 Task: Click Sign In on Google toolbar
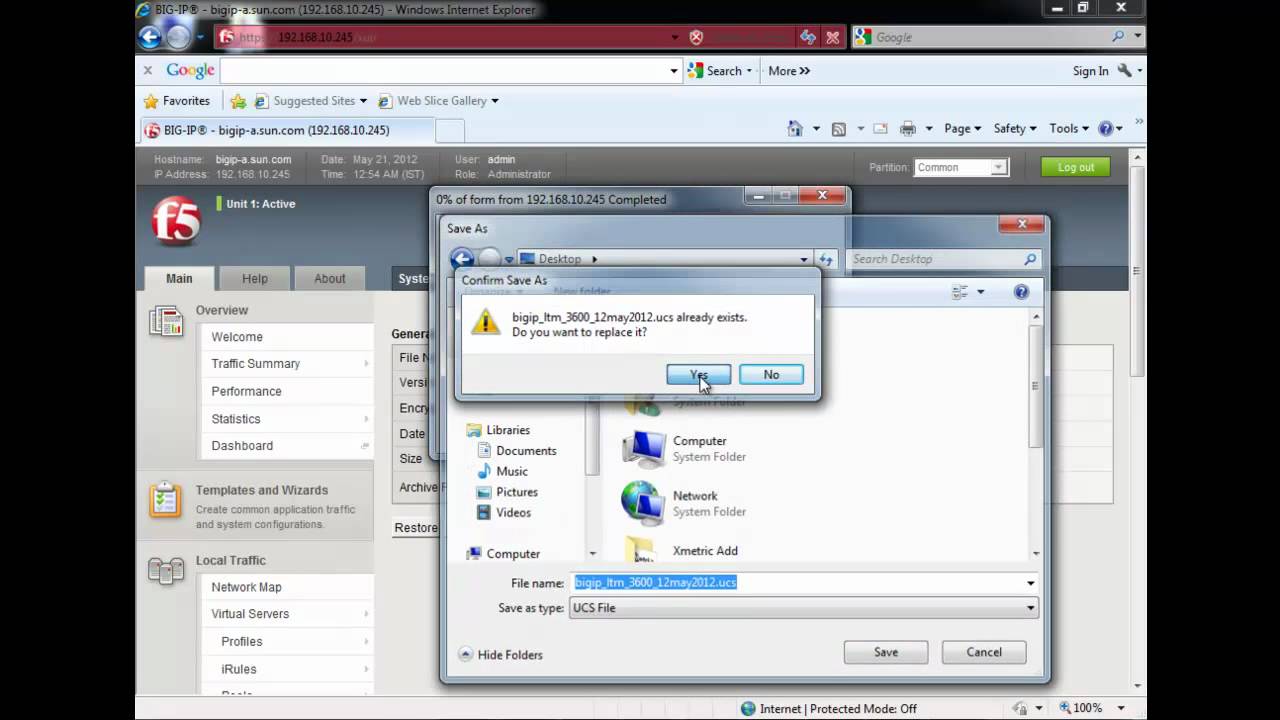coord(1090,71)
